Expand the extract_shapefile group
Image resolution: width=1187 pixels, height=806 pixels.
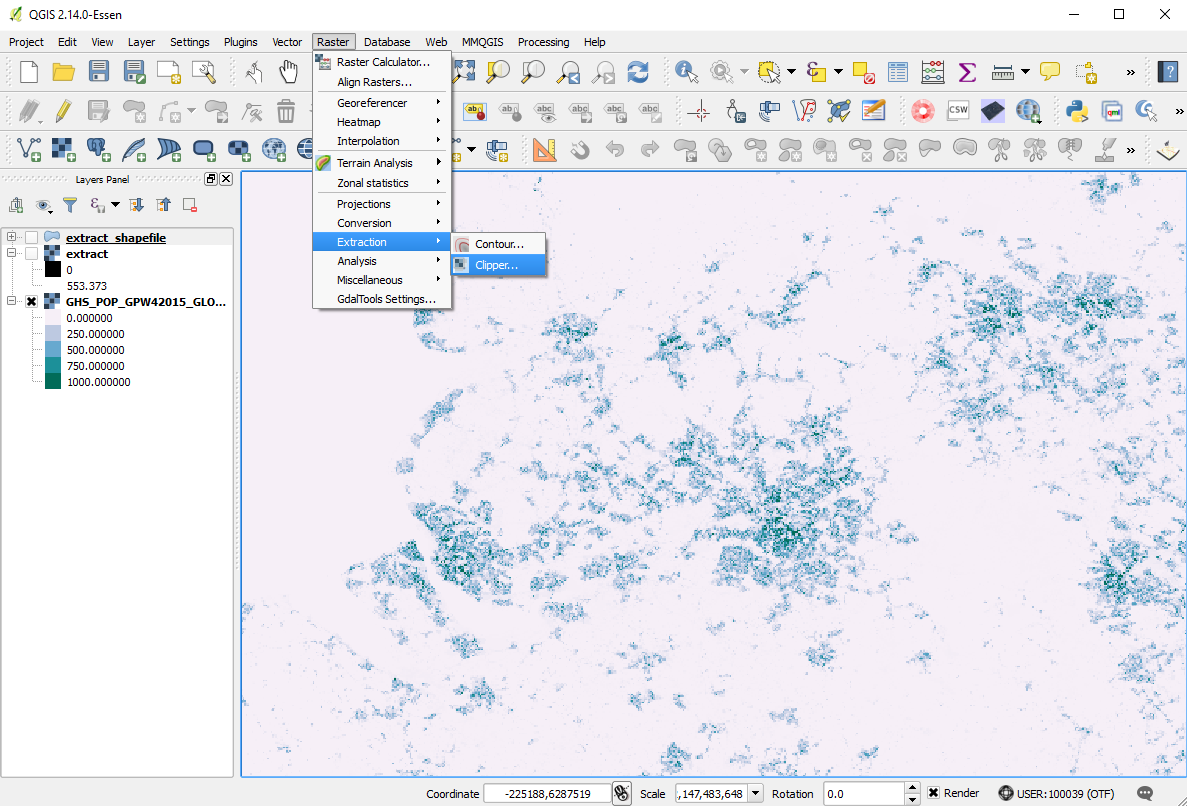coord(10,237)
